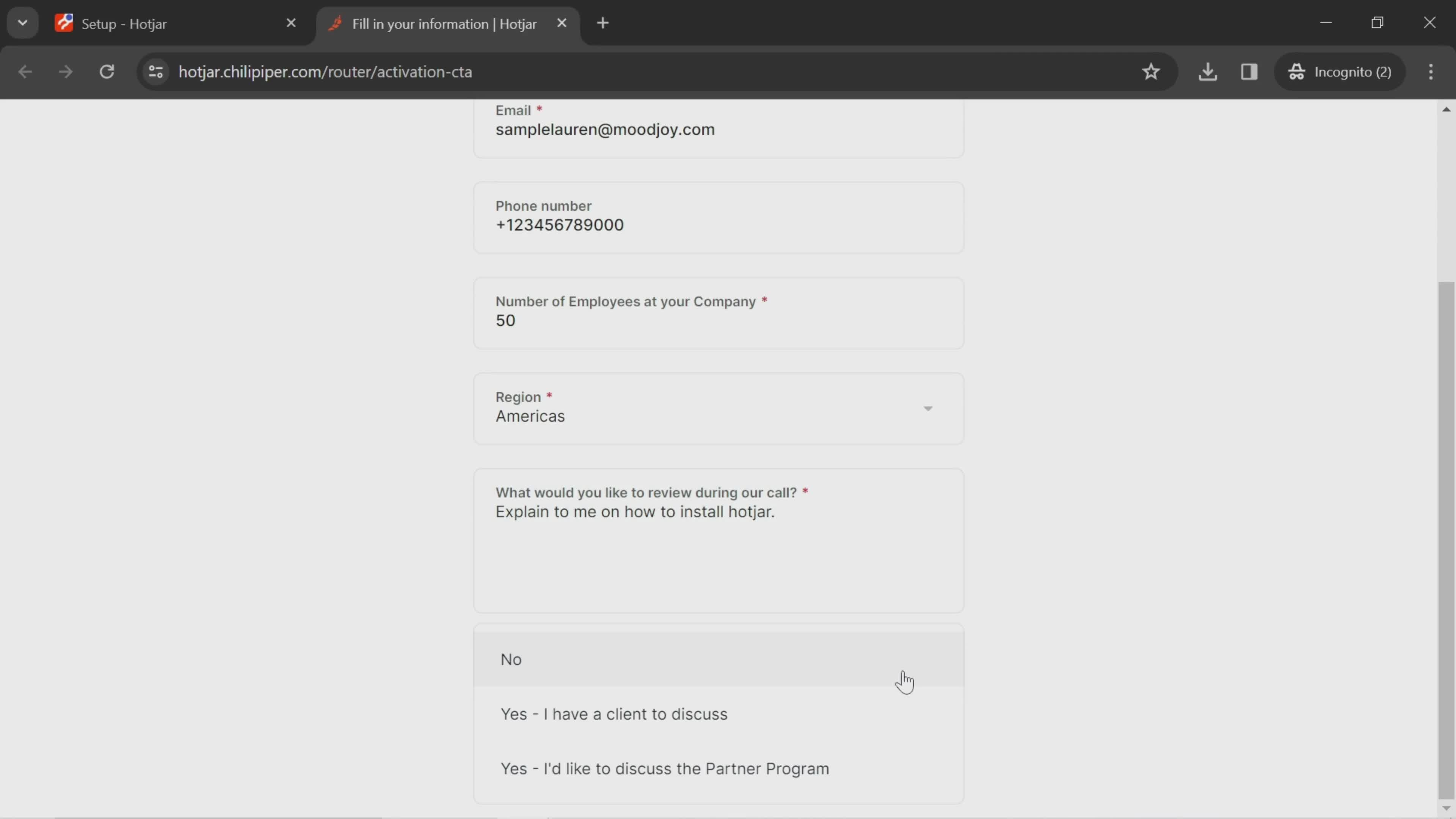This screenshot has width=1456, height=819.
Task: Click the scrollbar down arrow
Action: click(x=1446, y=809)
